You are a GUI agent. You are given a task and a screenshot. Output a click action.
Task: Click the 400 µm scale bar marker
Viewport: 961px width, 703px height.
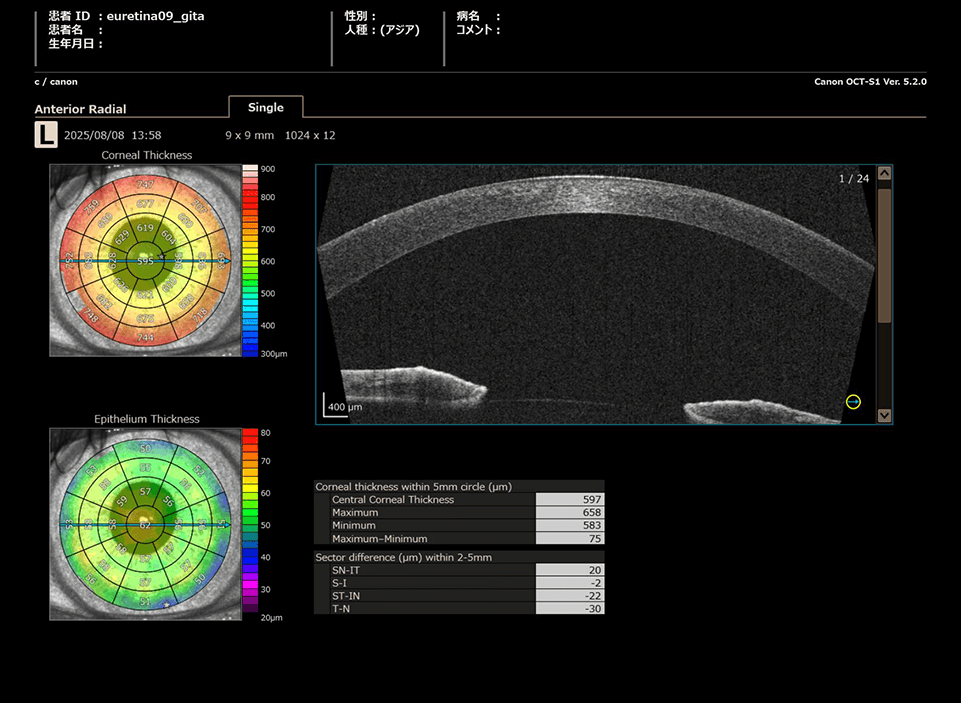tap(342, 405)
